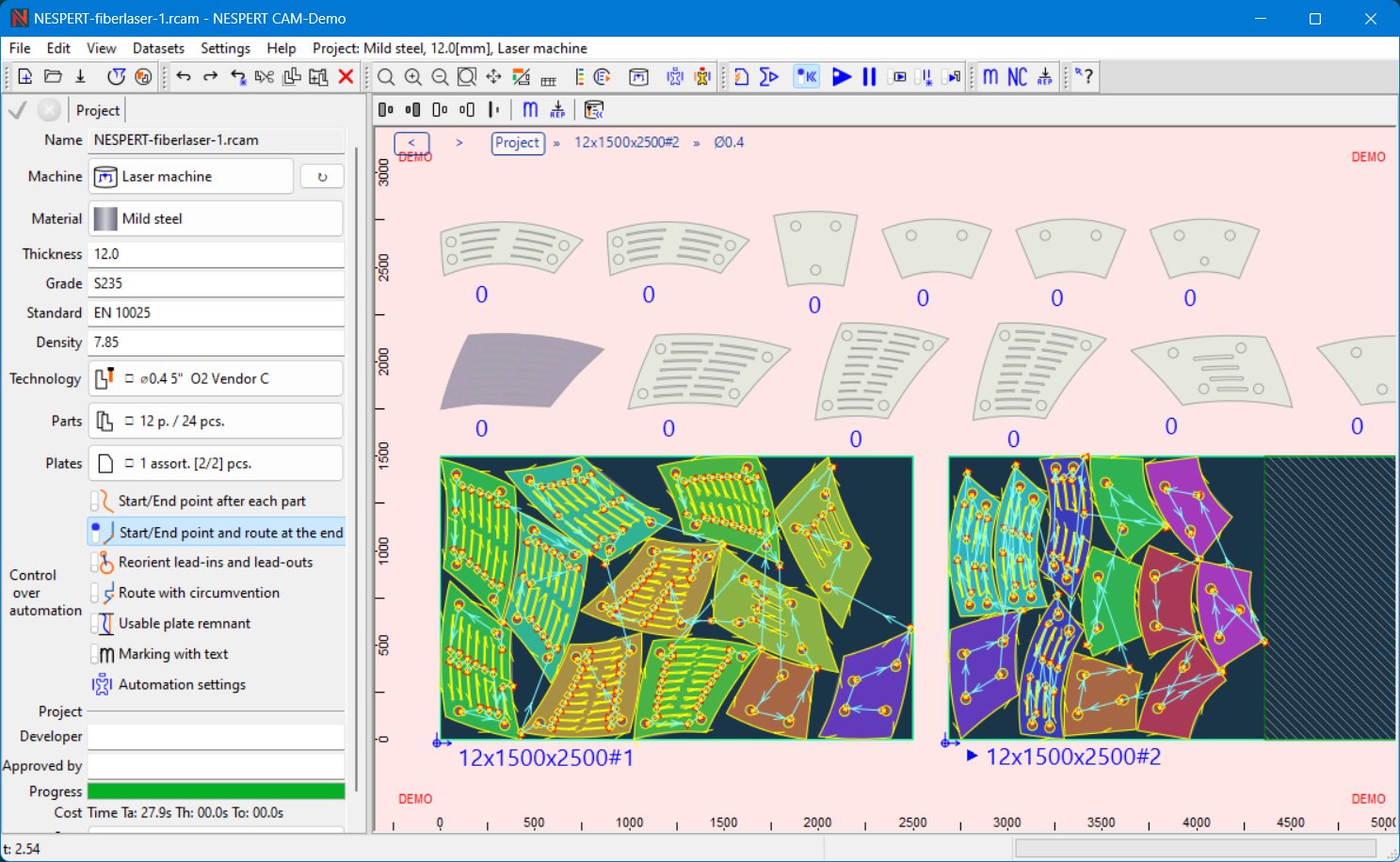The image size is (1400, 862).
Task: Open the Laser machine selector
Action: (191, 176)
